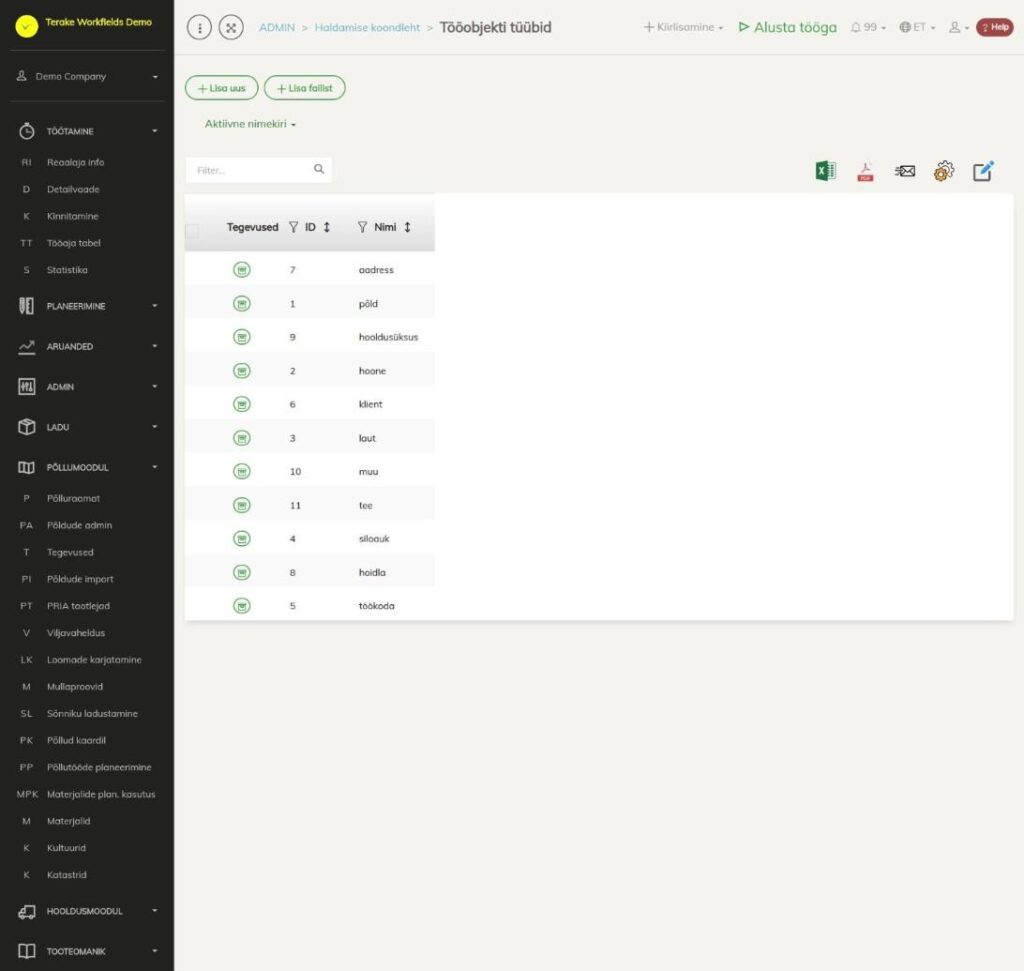
Task: Open Reaalaja info menu item
Action: (75, 163)
